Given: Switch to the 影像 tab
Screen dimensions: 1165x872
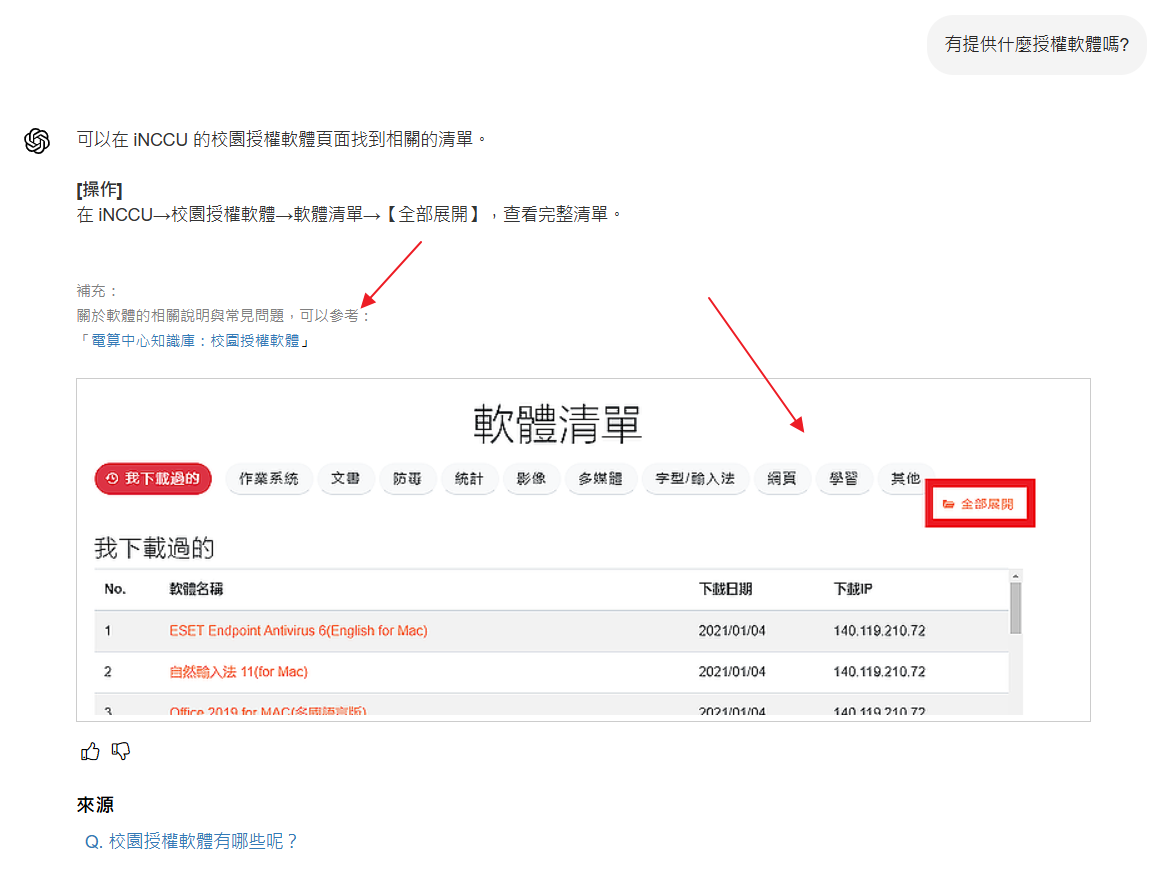Looking at the screenshot, I should 531,478.
